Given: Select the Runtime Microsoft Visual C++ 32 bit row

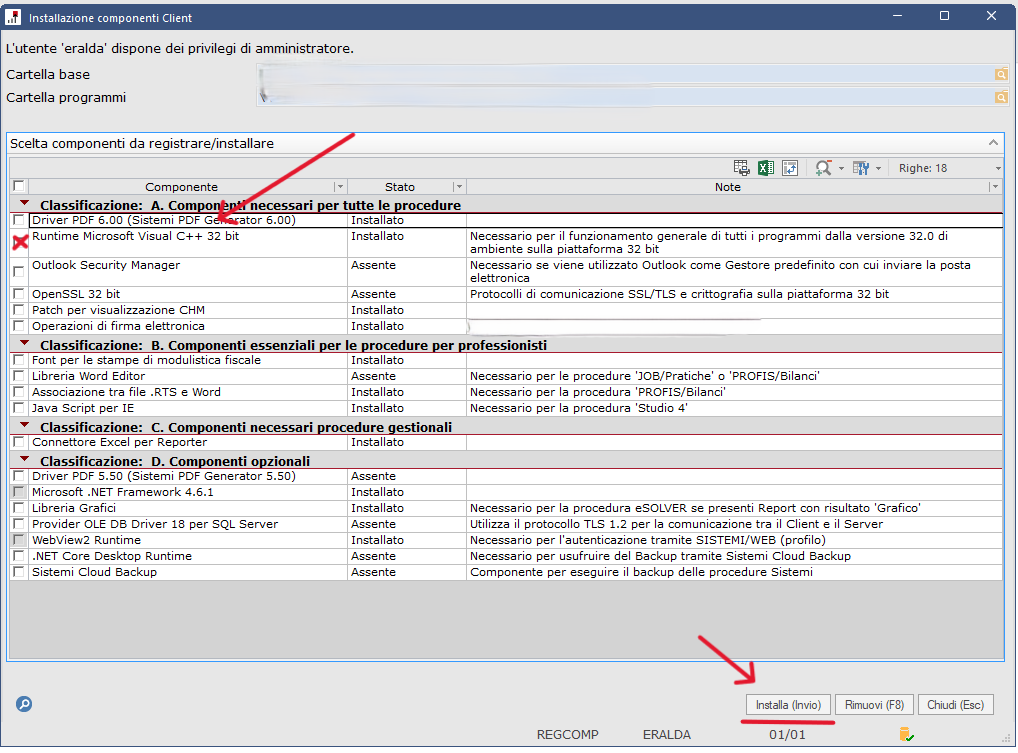Looking at the screenshot, I should [x=506, y=242].
